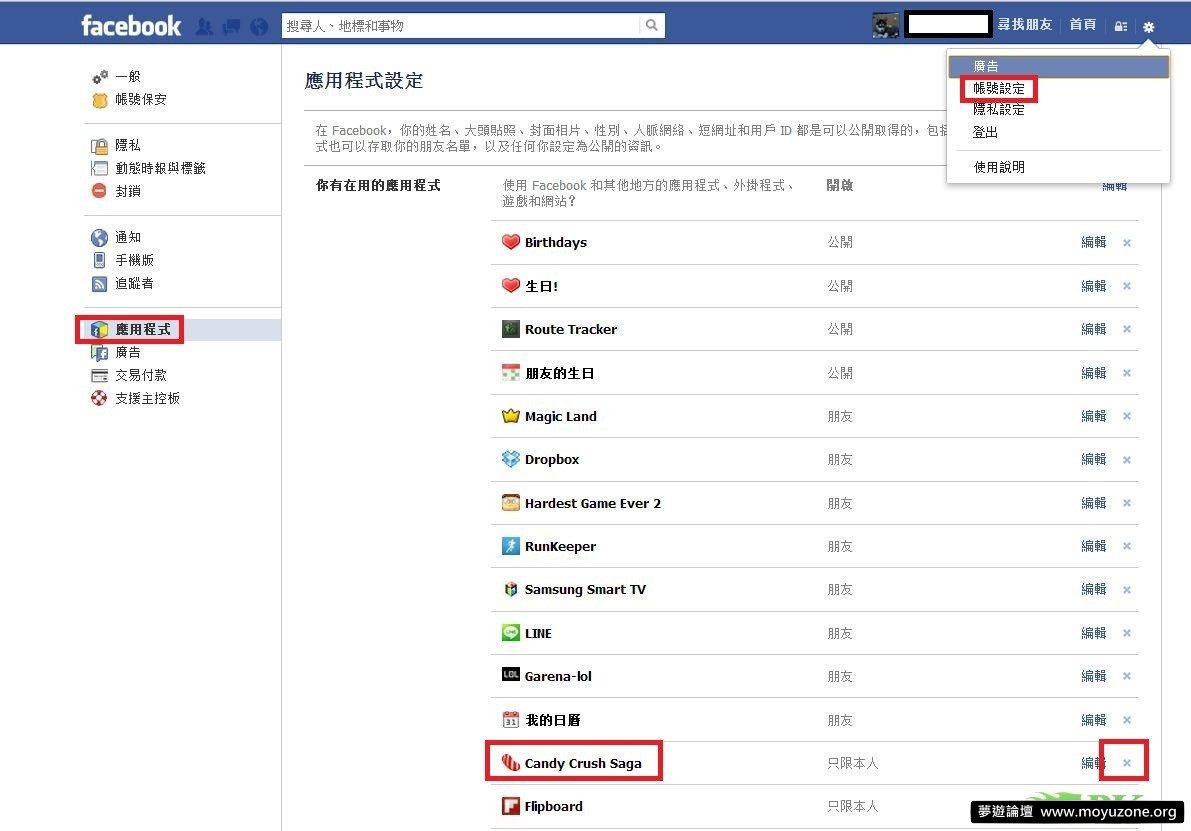Click the Samsung Smart TV icon
The width and height of the screenshot is (1191, 831).
pyautogui.click(x=510, y=589)
